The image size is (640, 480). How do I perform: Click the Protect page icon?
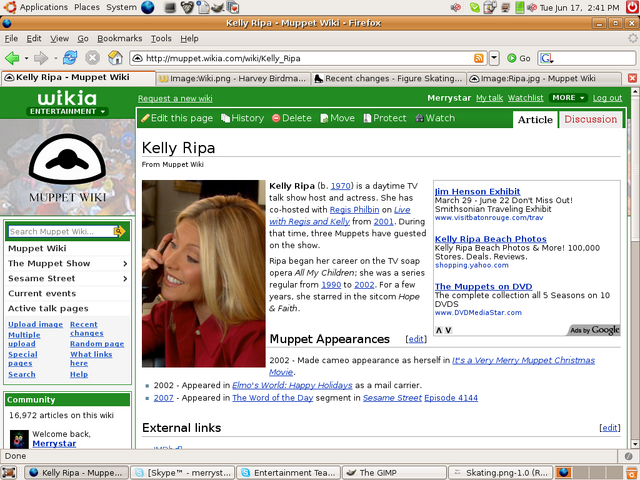click(x=367, y=118)
